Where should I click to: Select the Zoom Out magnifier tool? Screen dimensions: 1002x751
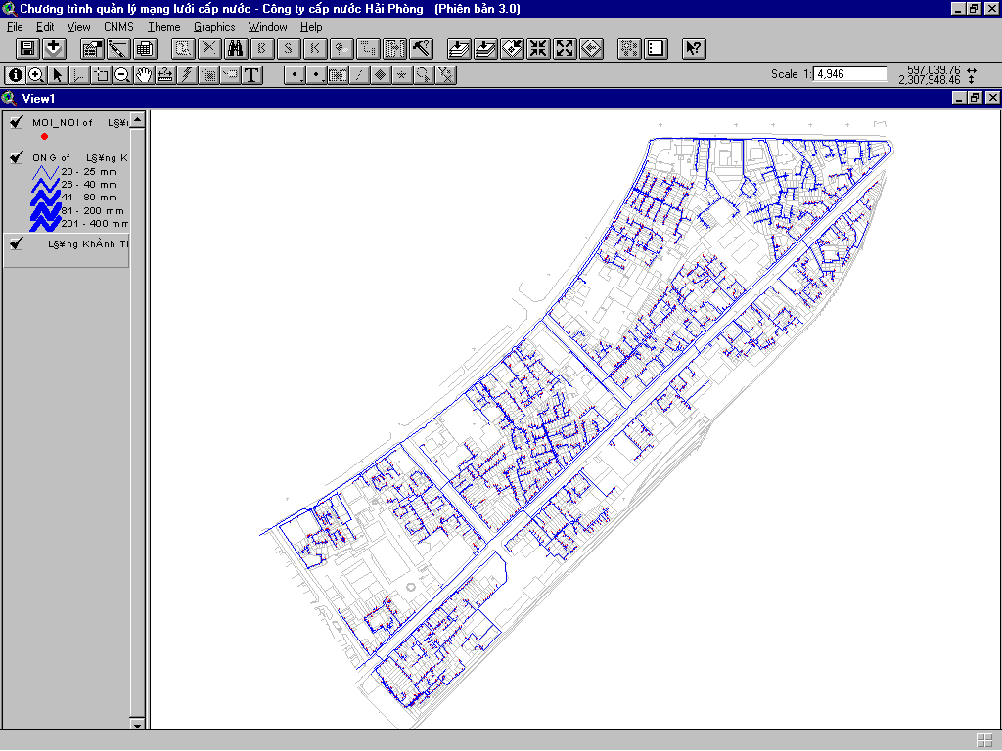click(x=121, y=75)
